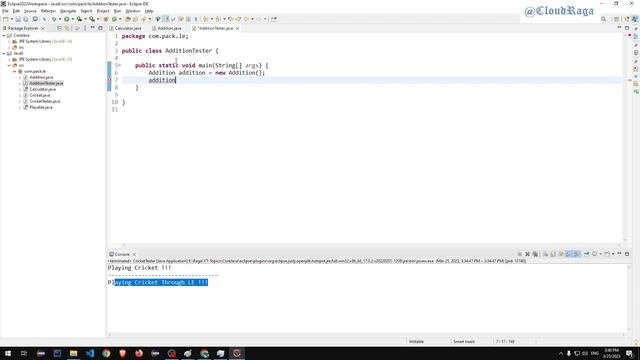The width and height of the screenshot is (640, 360).
Task: Collapse the CoreJava project node
Action: click(4, 36)
